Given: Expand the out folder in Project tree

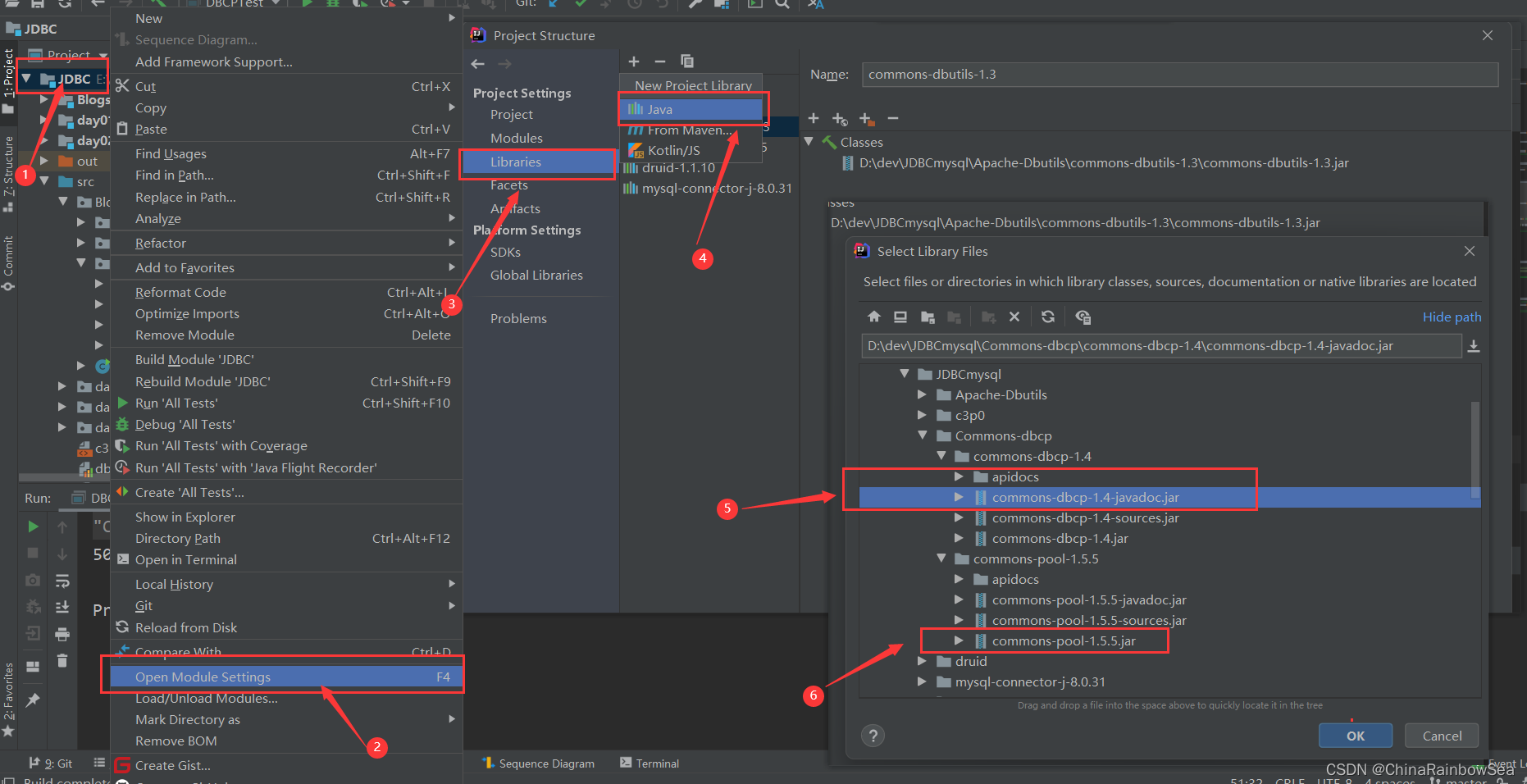Looking at the screenshot, I should point(44,161).
